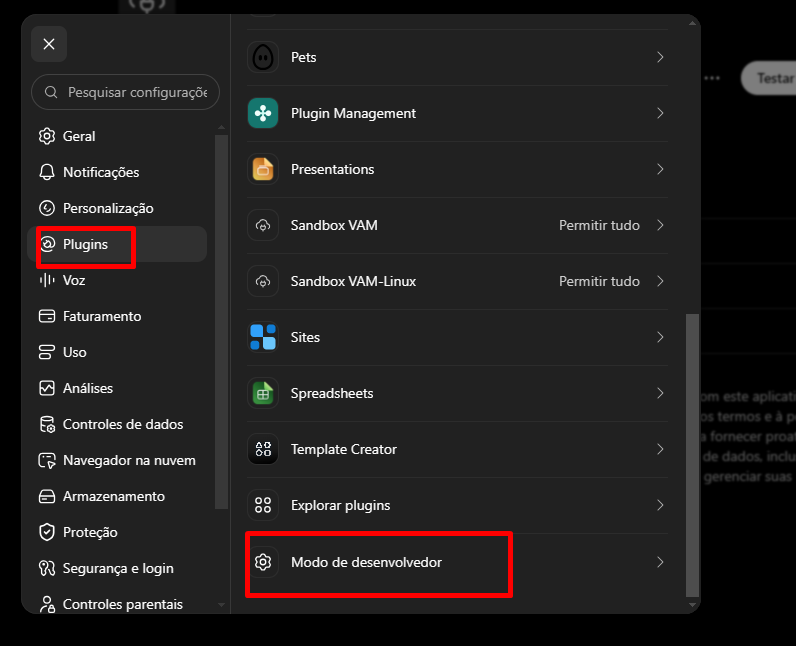This screenshot has height=646, width=796.
Task: Click the Uso icon in sidebar
Action: [47, 352]
